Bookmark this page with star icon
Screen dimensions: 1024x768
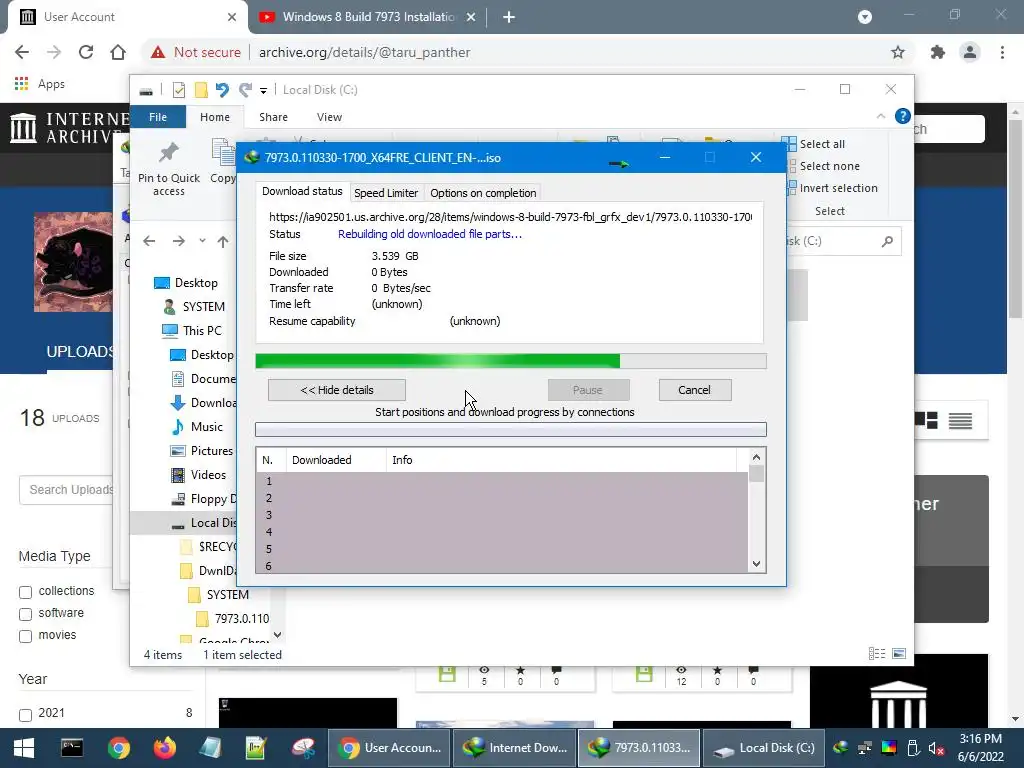point(898,52)
